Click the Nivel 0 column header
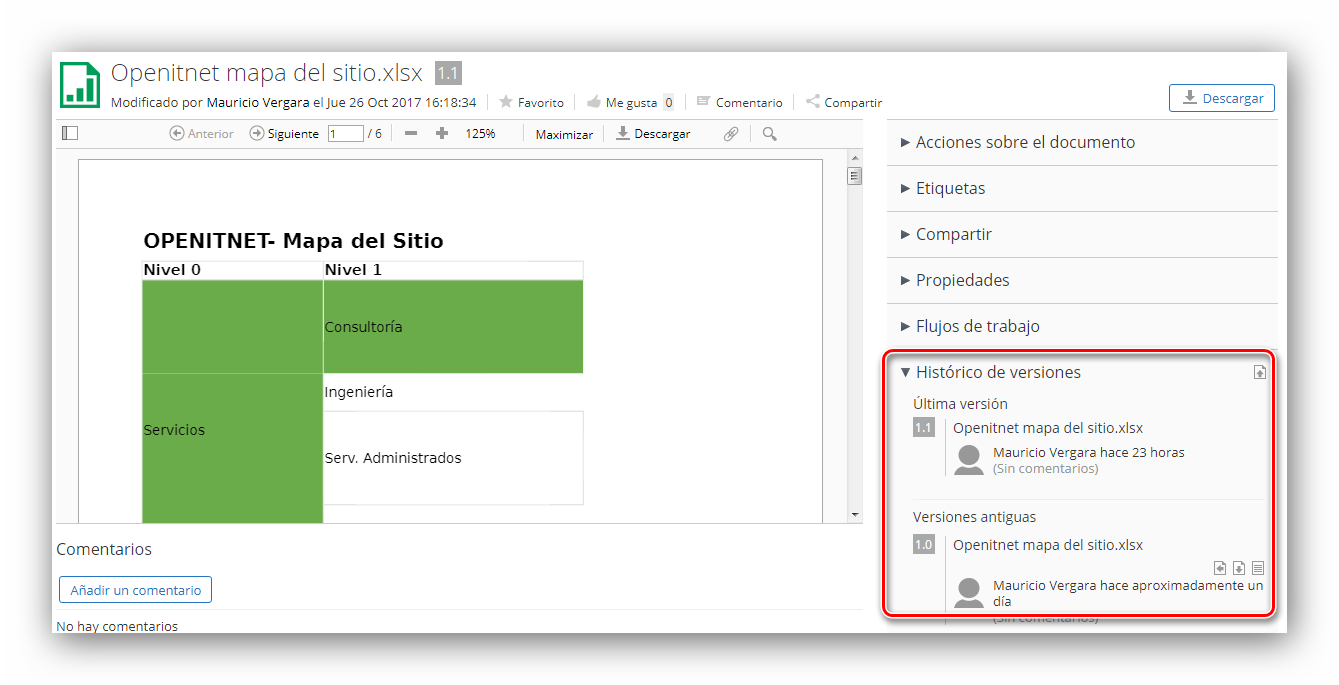This screenshot has width=1339, height=685. [x=233, y=270]
